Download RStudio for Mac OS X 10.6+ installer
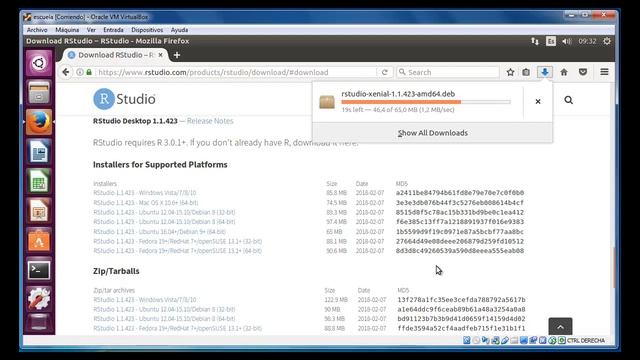The image size is (640, 360). click(146, 203)
